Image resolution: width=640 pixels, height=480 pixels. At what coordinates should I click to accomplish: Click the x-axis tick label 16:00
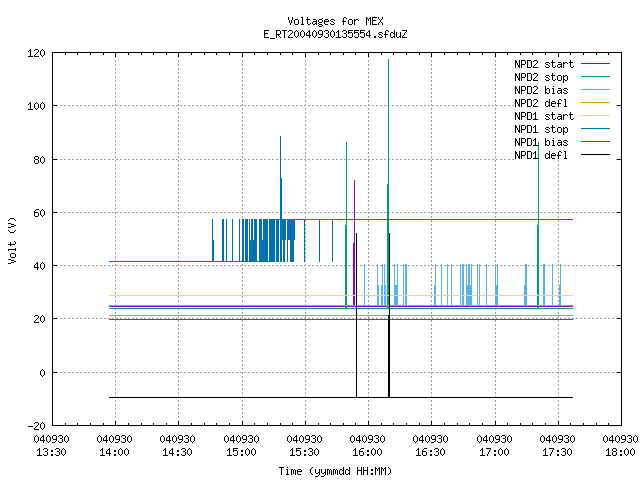click(x=368, y=453)
